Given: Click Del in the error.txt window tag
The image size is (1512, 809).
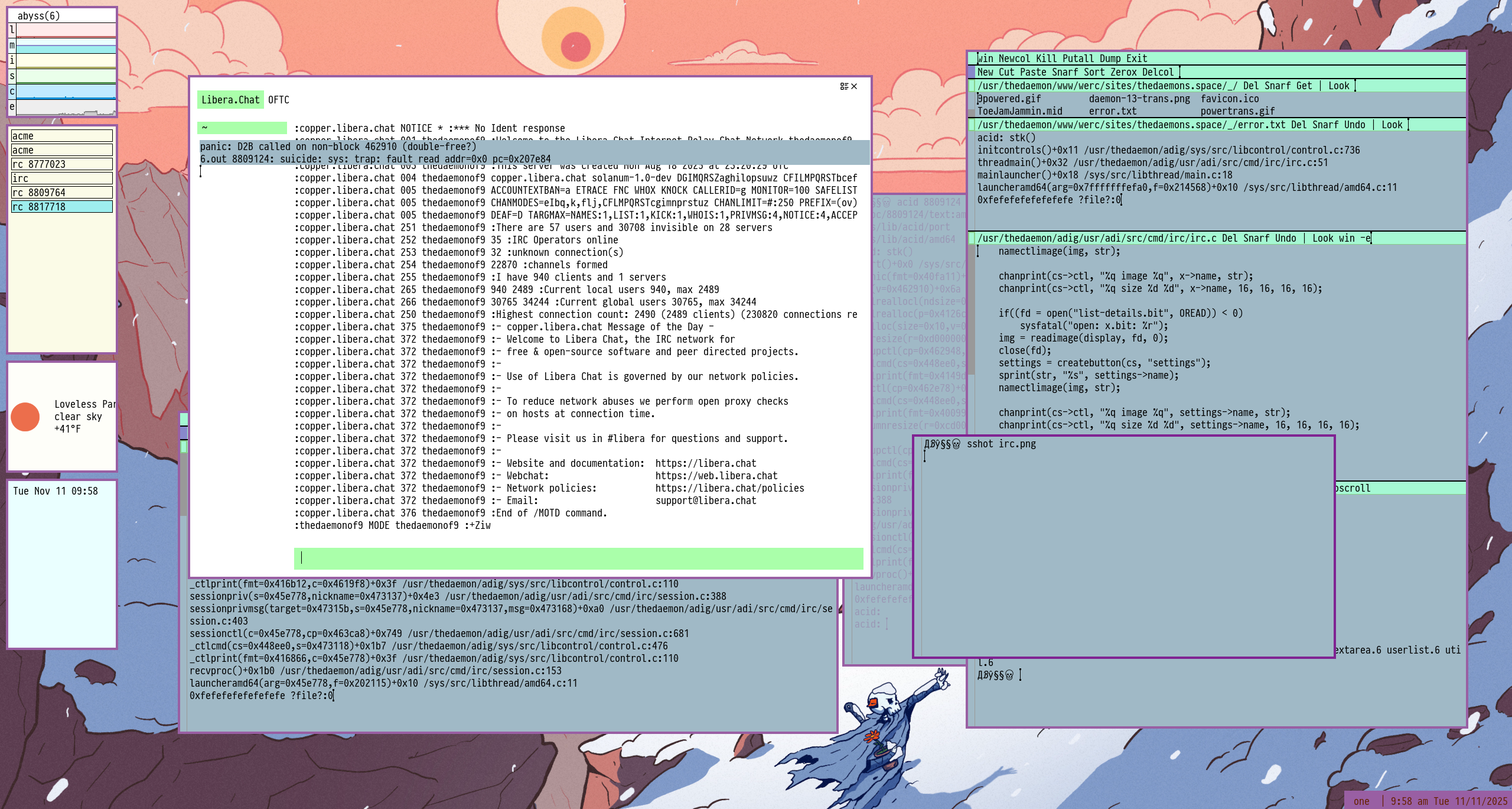Looking at the screenshot, I should click(1298, 125).
